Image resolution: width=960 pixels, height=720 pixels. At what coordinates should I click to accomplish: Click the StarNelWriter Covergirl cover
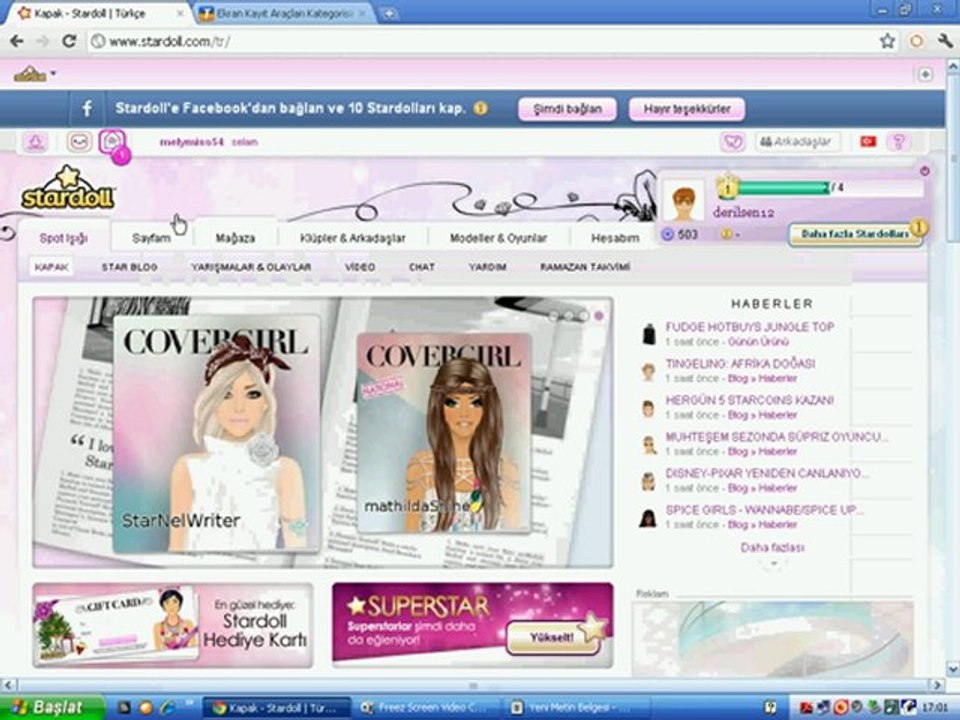pos(217,434)
